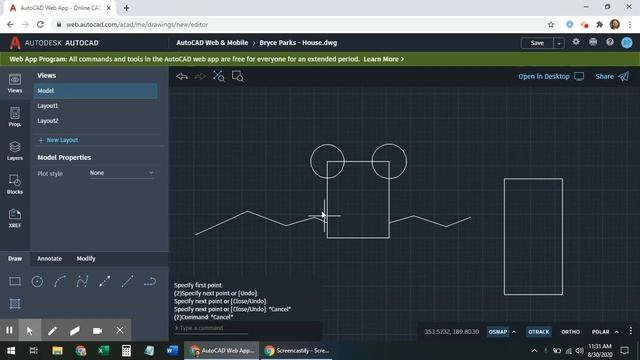Expand the POLAR options arrow
Image resolution: width=640 pixels, height=360 pixels.
click(x=616, y=332)
